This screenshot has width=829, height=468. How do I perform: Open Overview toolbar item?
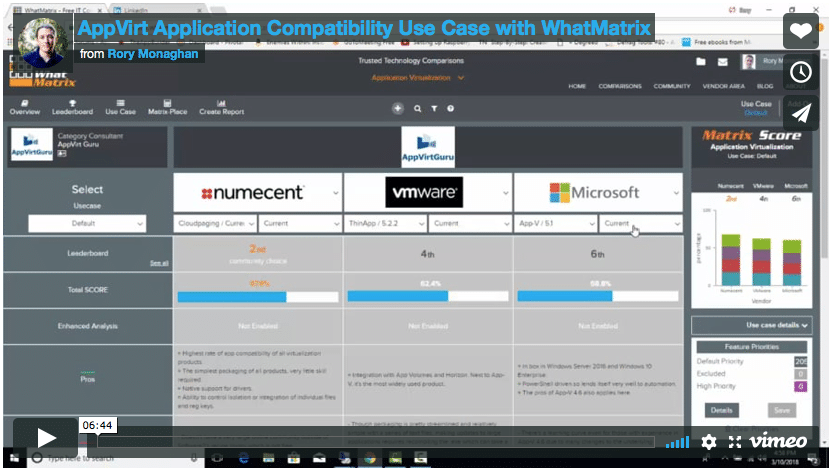point(24,107)
